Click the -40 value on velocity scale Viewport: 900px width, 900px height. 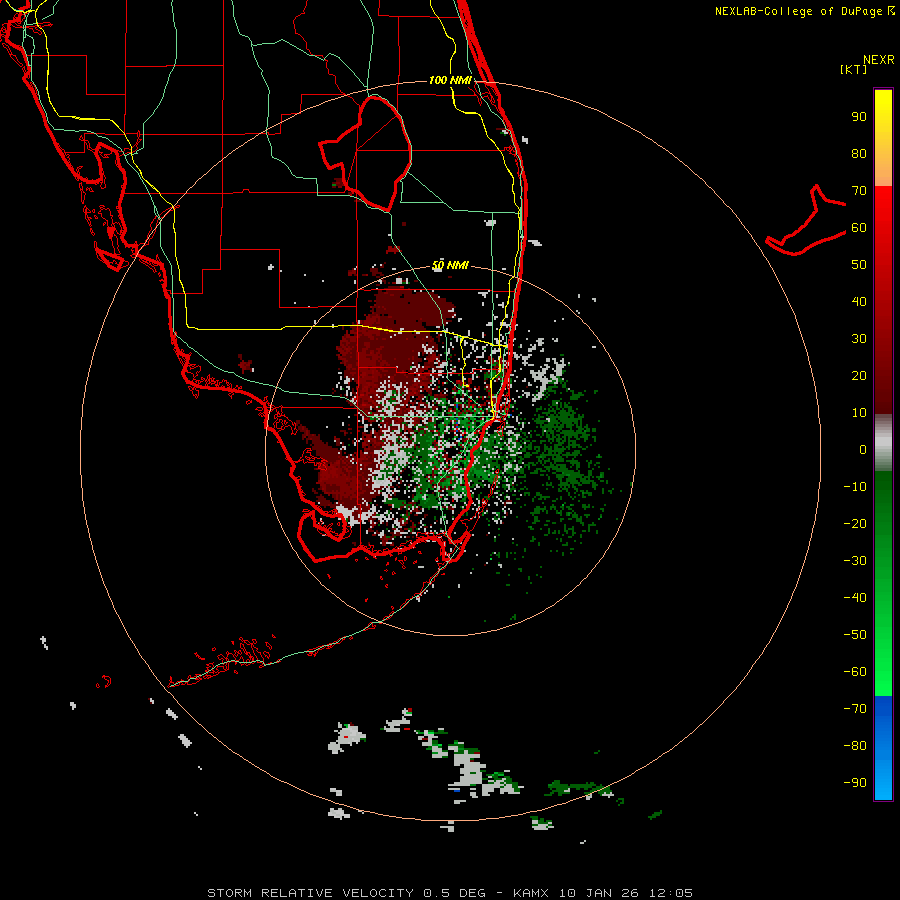coord(855,598)
